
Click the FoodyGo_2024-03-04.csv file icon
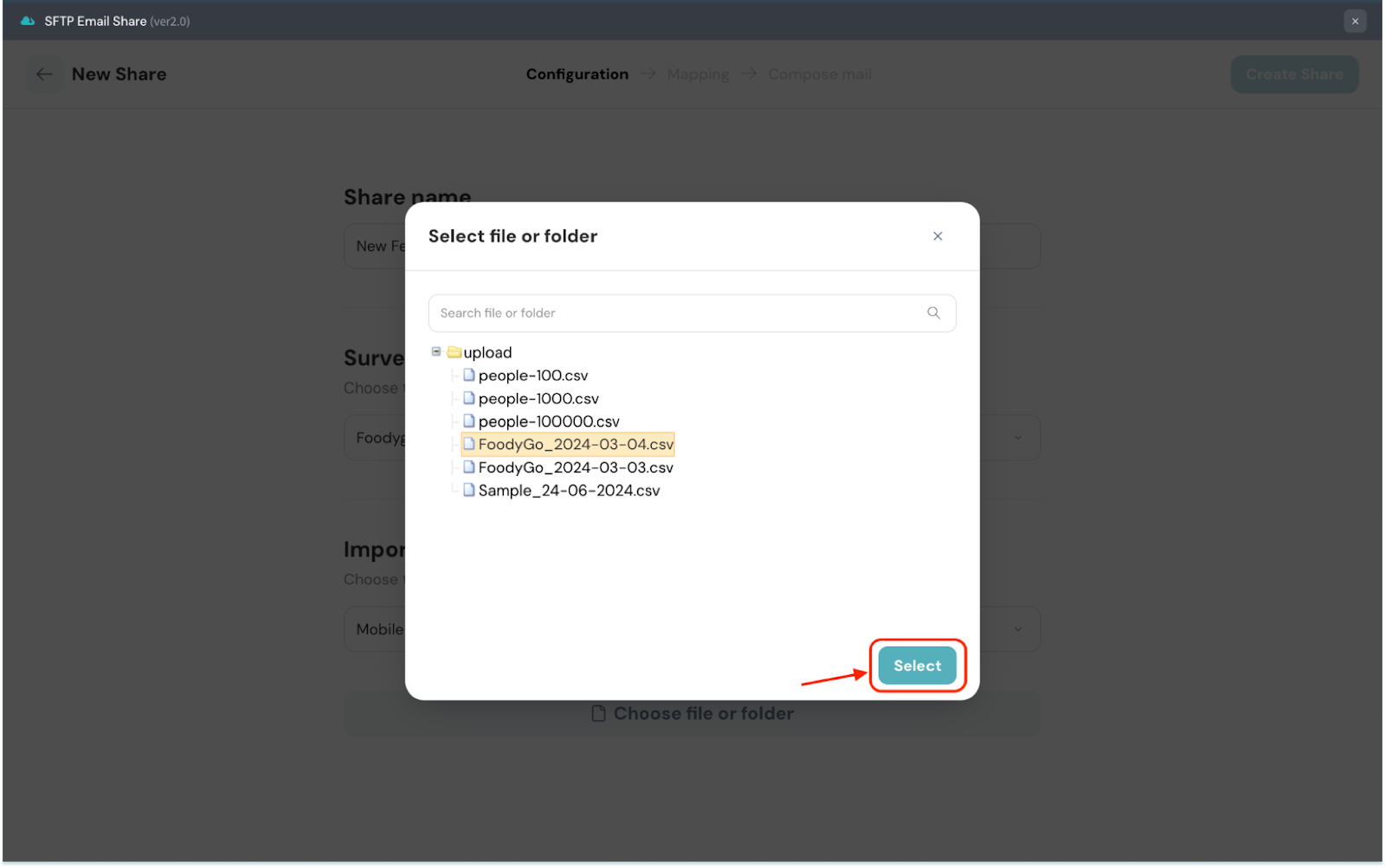[468, 444]
